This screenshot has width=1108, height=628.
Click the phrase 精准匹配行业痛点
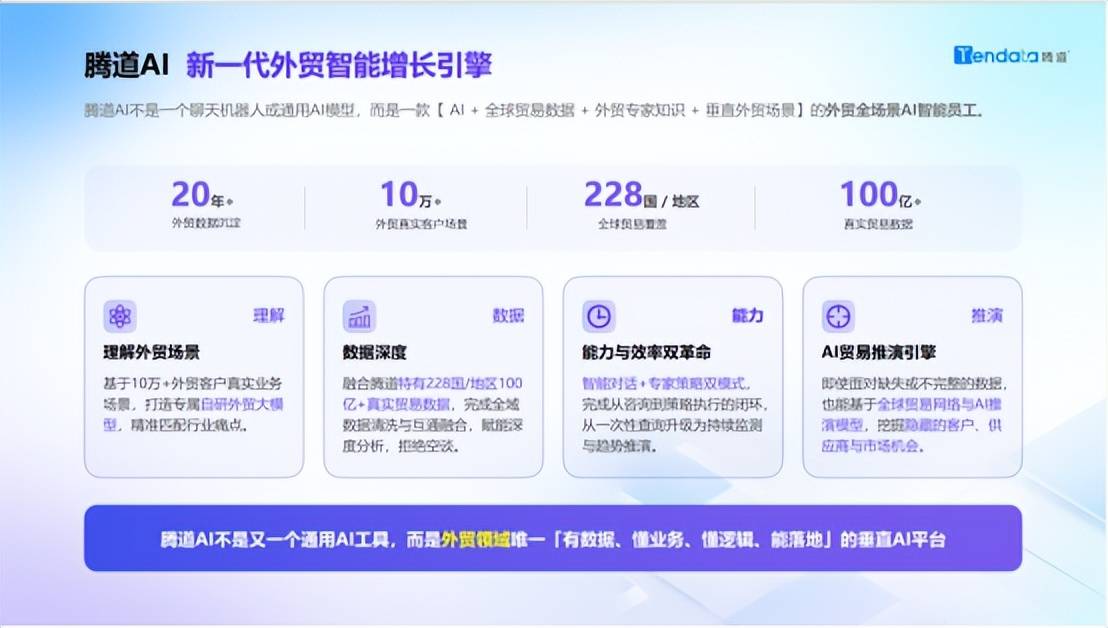pos(189,425)
